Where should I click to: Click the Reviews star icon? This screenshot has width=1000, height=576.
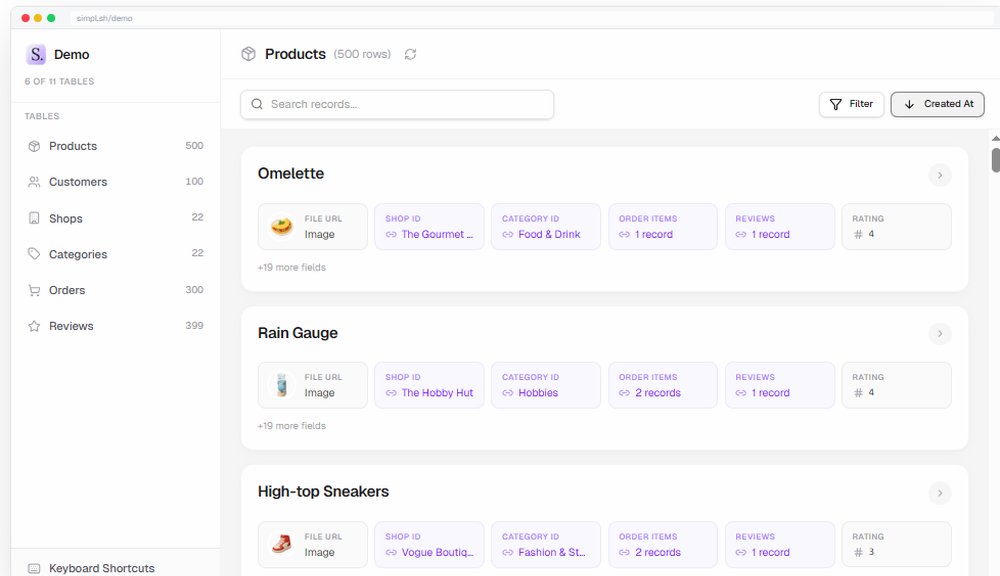tap(33, 326)
